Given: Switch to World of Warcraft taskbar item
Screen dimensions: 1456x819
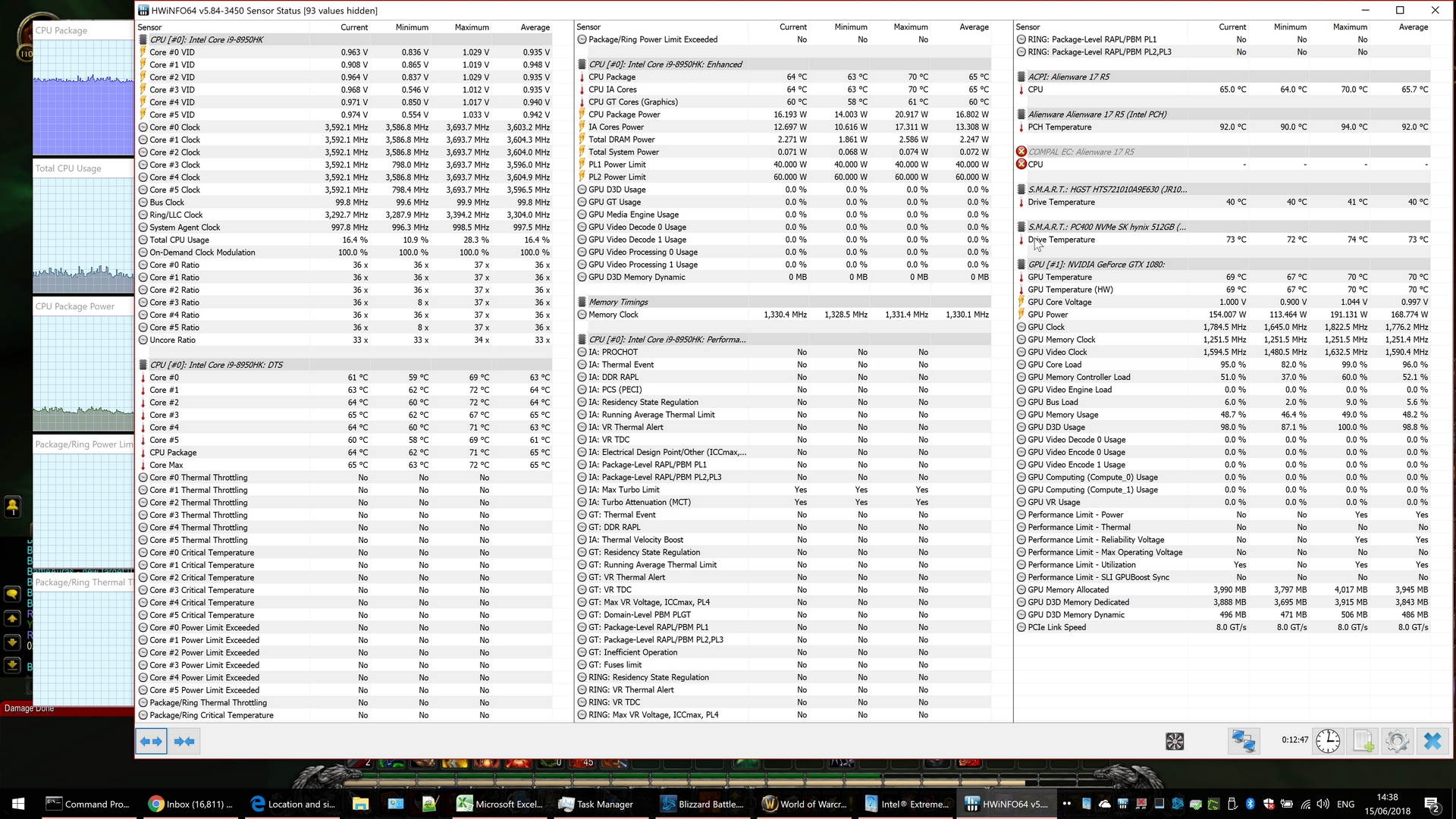Looking at the screenshot, I should [805, 804].
